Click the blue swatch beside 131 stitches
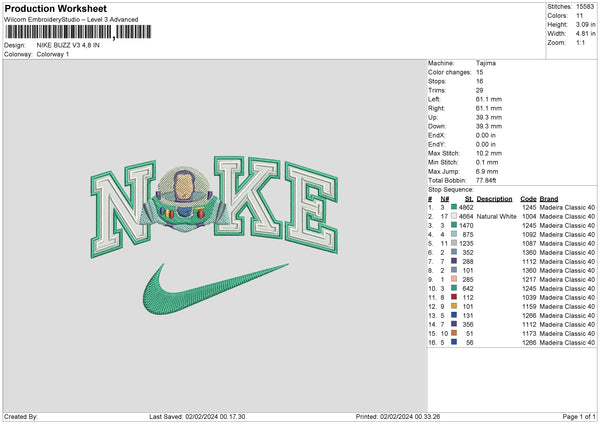 454,315
